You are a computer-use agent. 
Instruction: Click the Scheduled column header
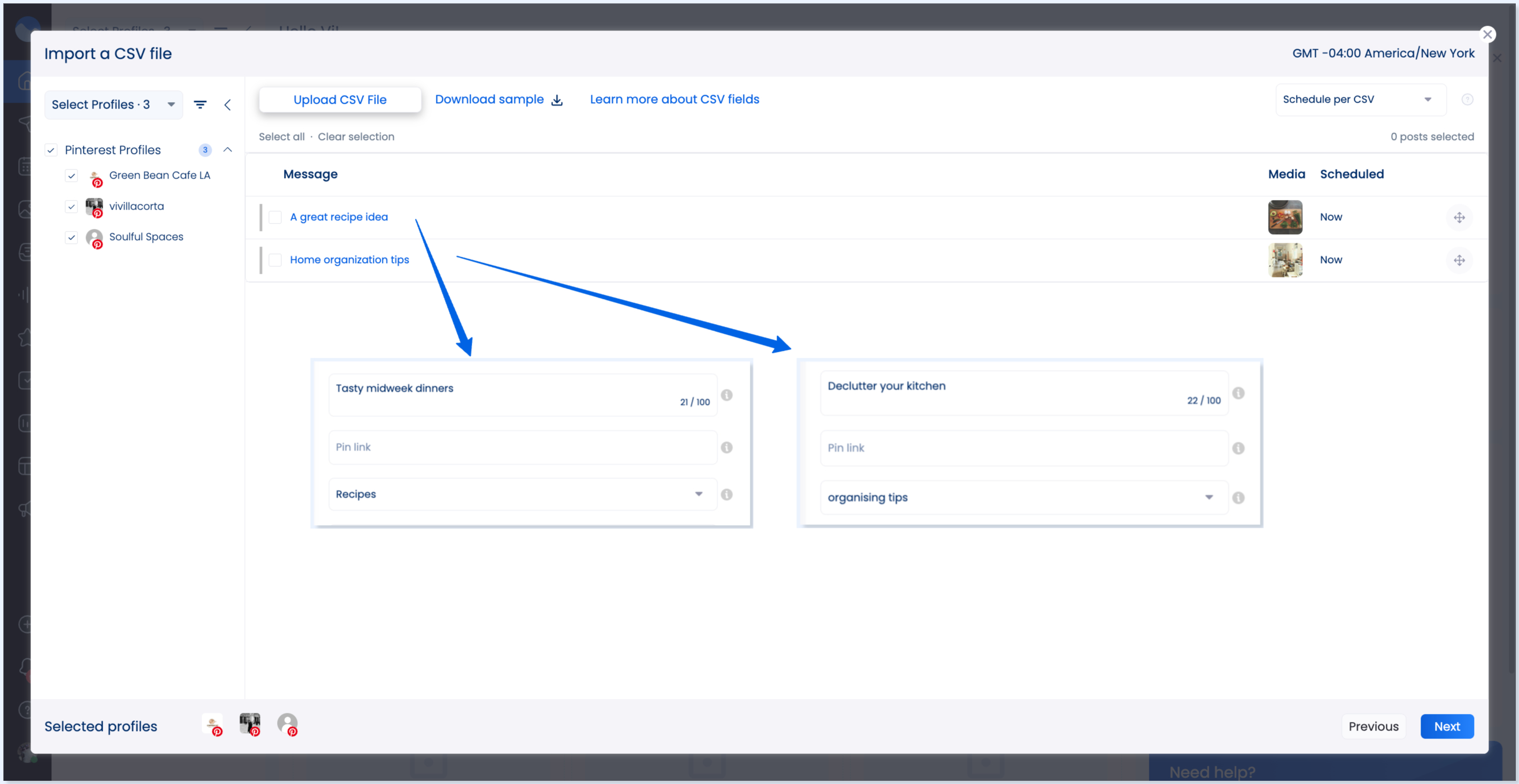(x=1352, y=174)
